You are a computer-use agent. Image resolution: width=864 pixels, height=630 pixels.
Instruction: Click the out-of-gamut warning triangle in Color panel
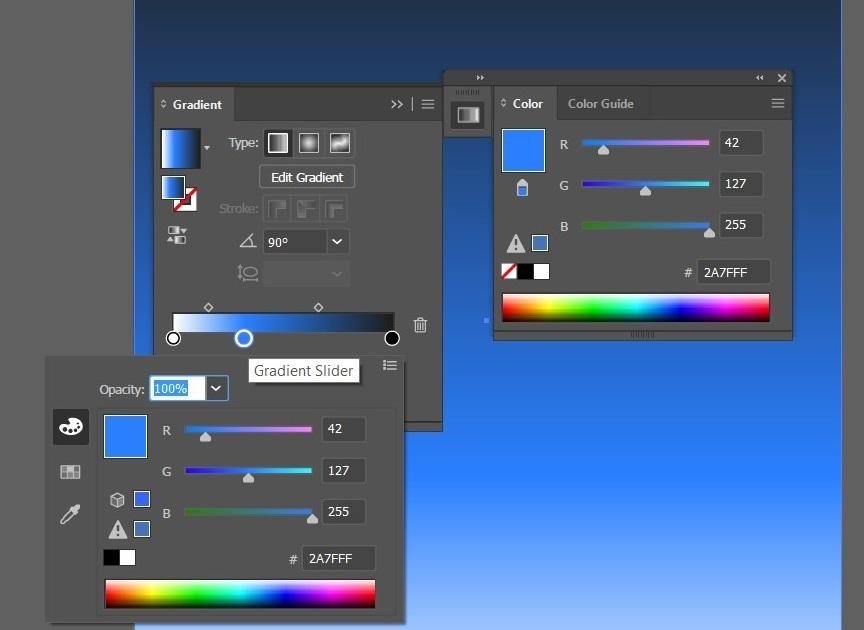(516, 243)
